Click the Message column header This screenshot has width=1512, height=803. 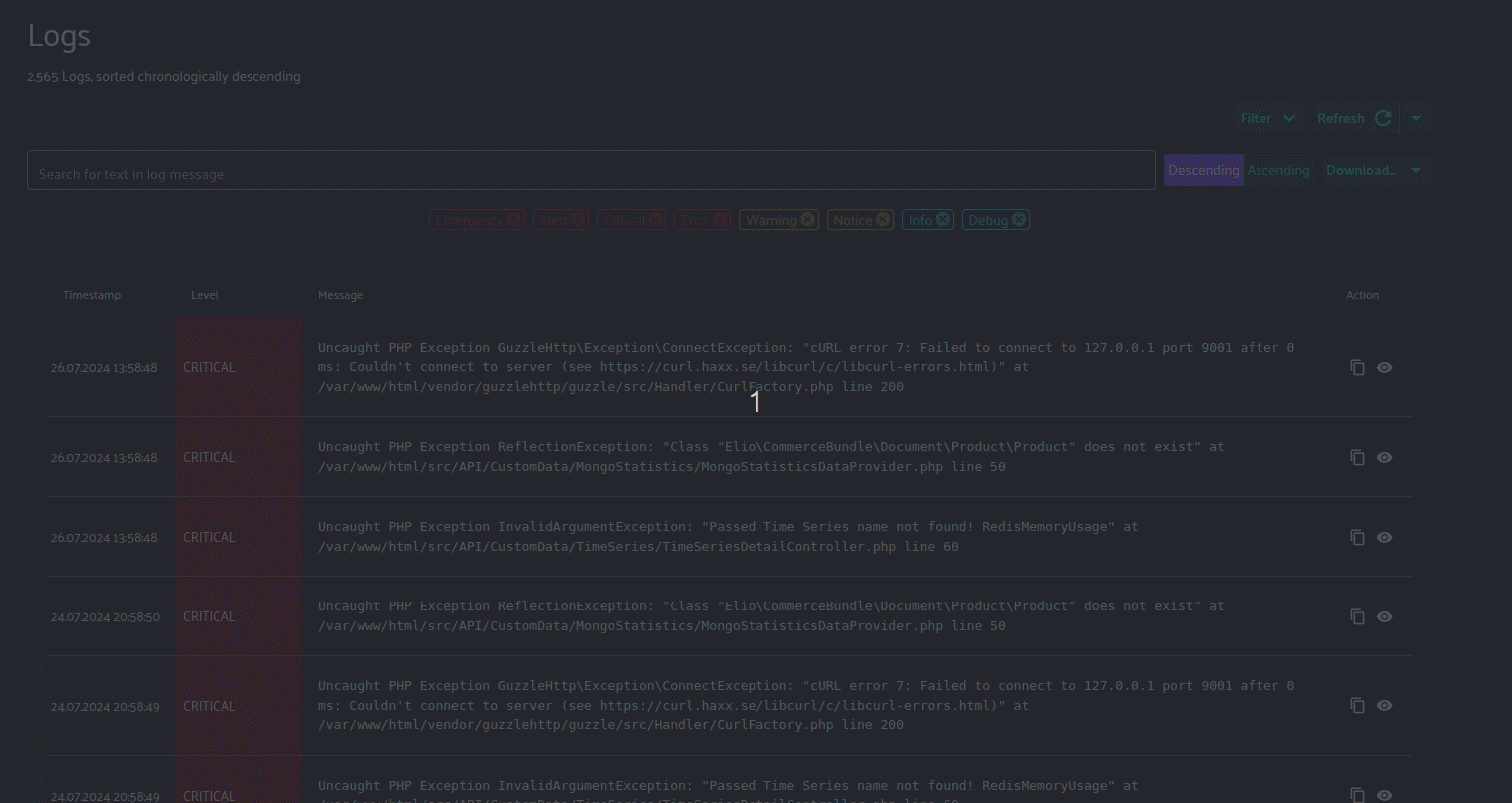(341, 295)
